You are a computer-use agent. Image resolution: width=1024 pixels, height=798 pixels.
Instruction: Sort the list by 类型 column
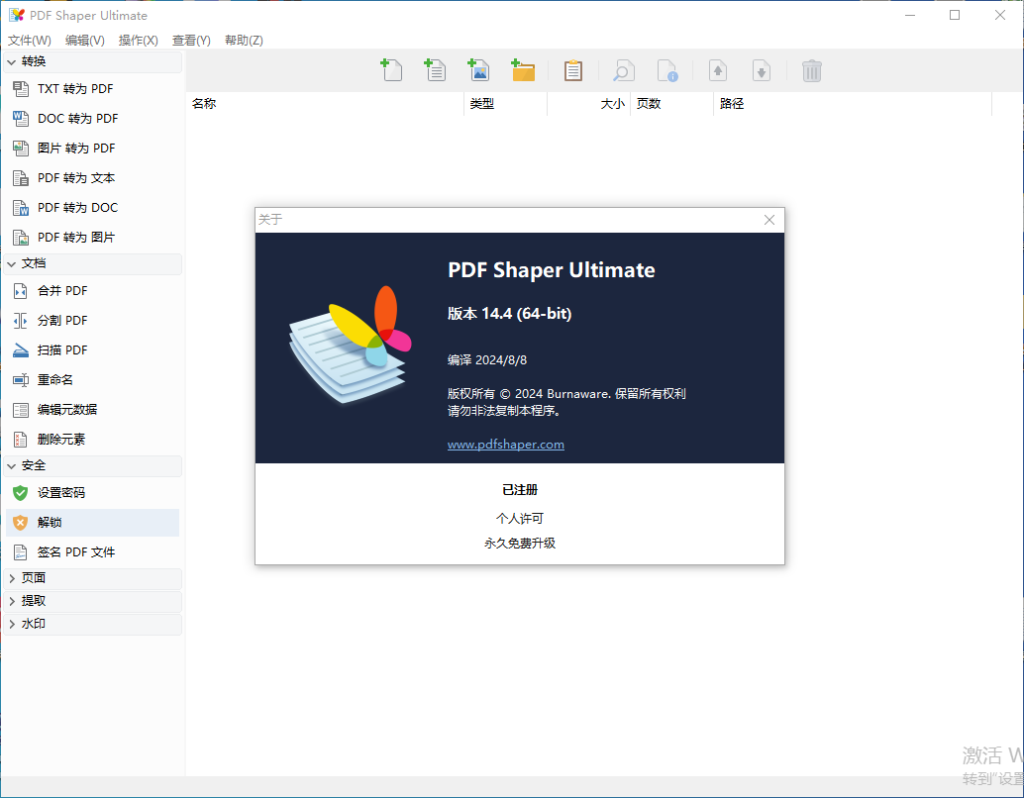pos(505,104)
